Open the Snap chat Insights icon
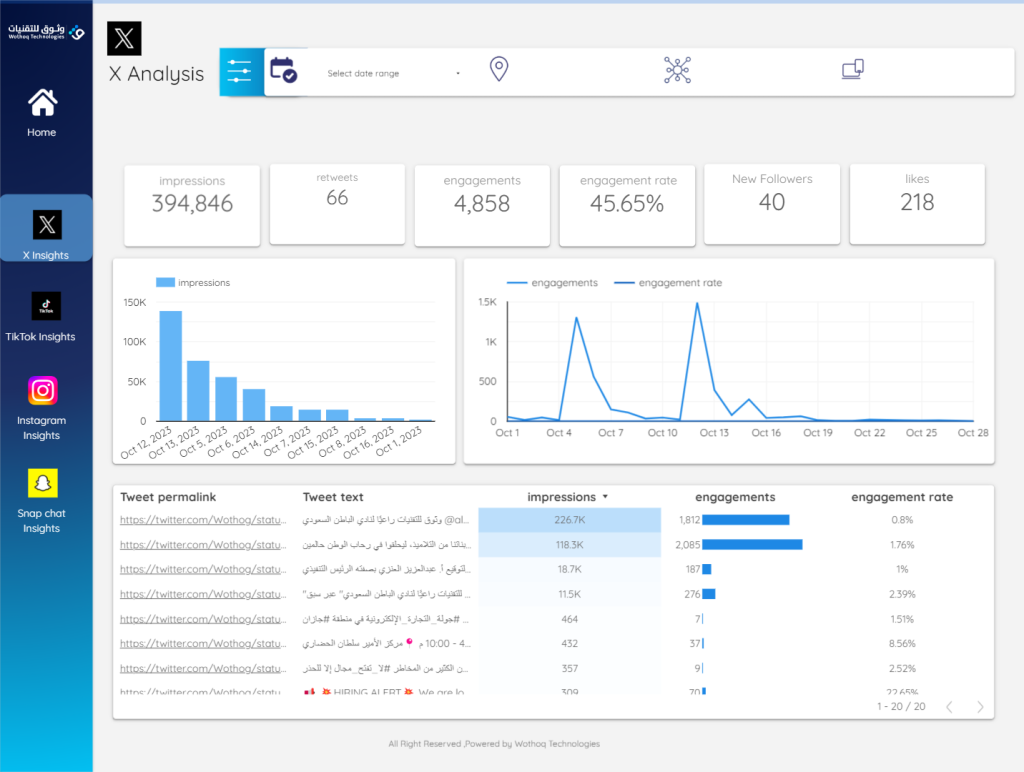 (42, 483)
